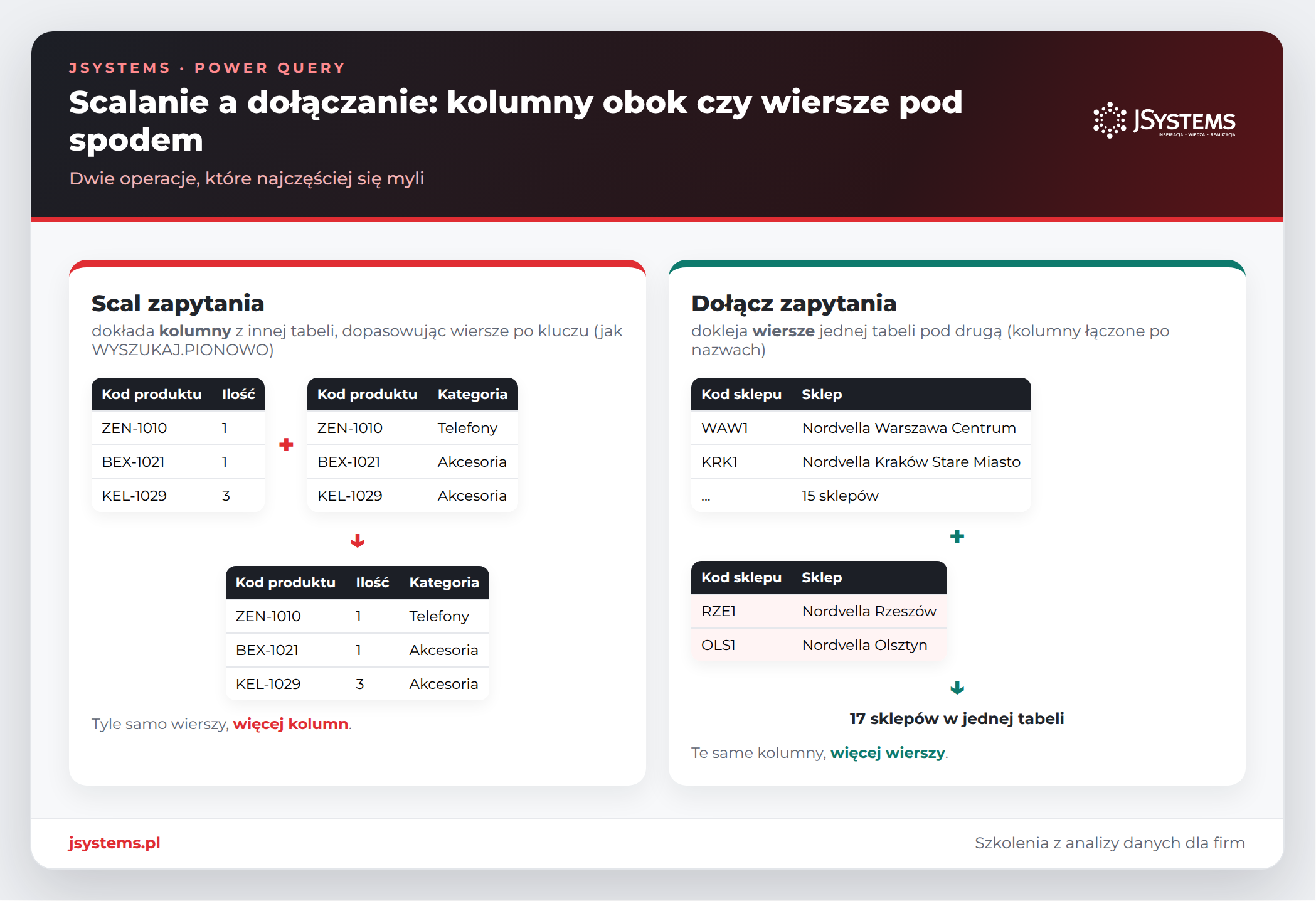
Task: Click the subtitle 'Dwie operacje, które najczęściej się myli'
Action: 247,178
